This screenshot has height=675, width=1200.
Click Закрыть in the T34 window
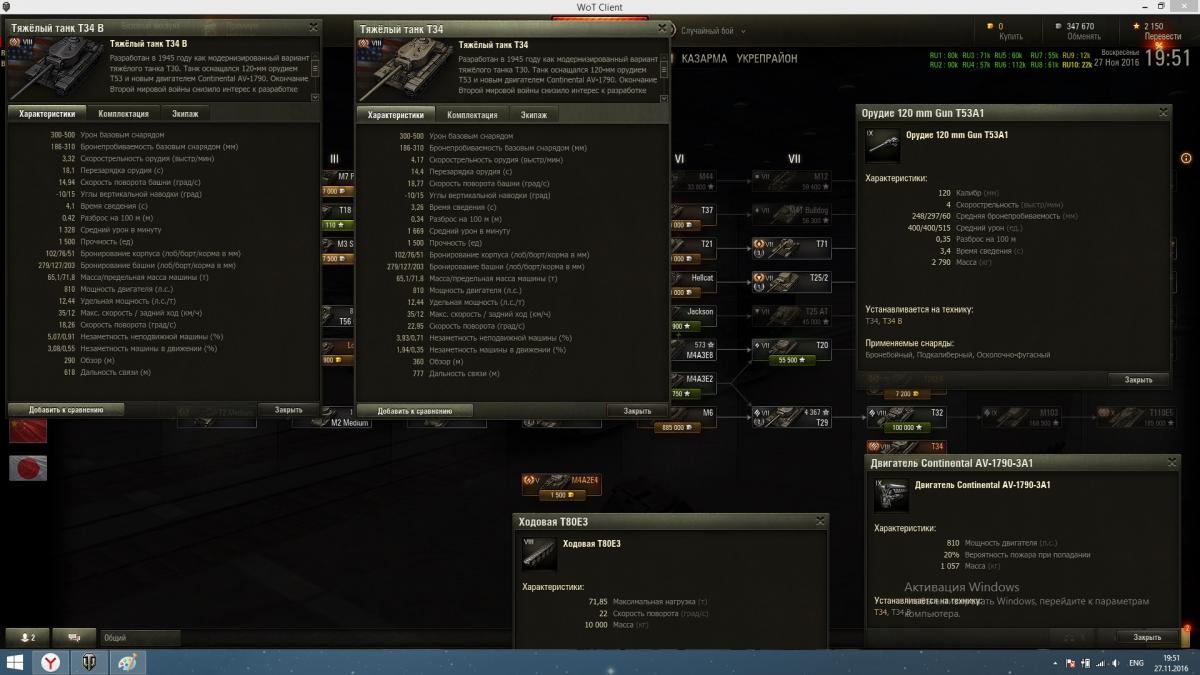[637, 410]
